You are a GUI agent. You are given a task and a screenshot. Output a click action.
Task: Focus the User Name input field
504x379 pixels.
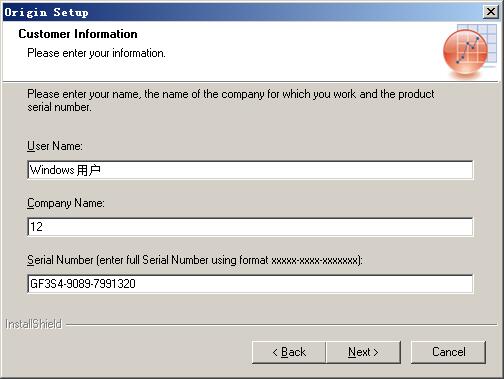250,170
